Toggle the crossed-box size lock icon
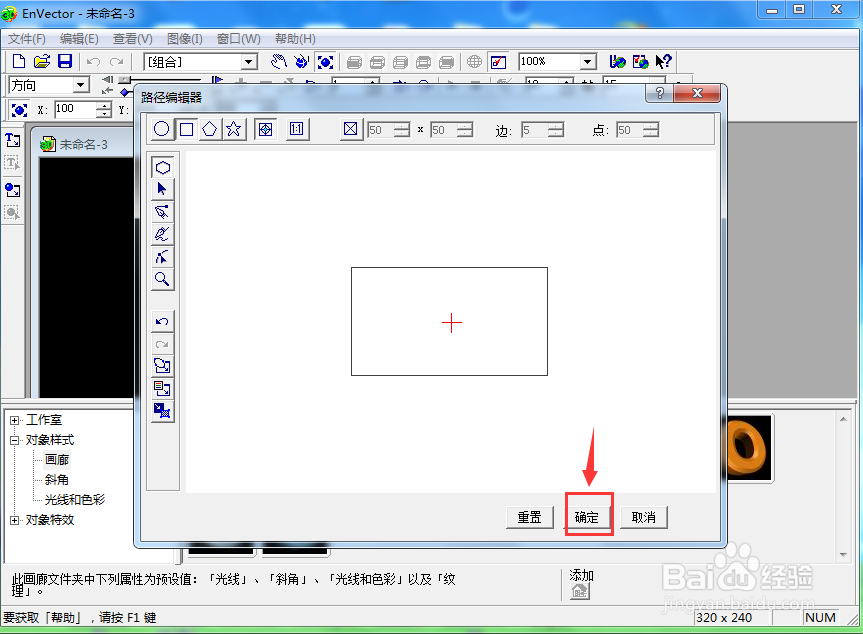The height and width of the screenshot is (634, 863). click(x=351, y=129)
